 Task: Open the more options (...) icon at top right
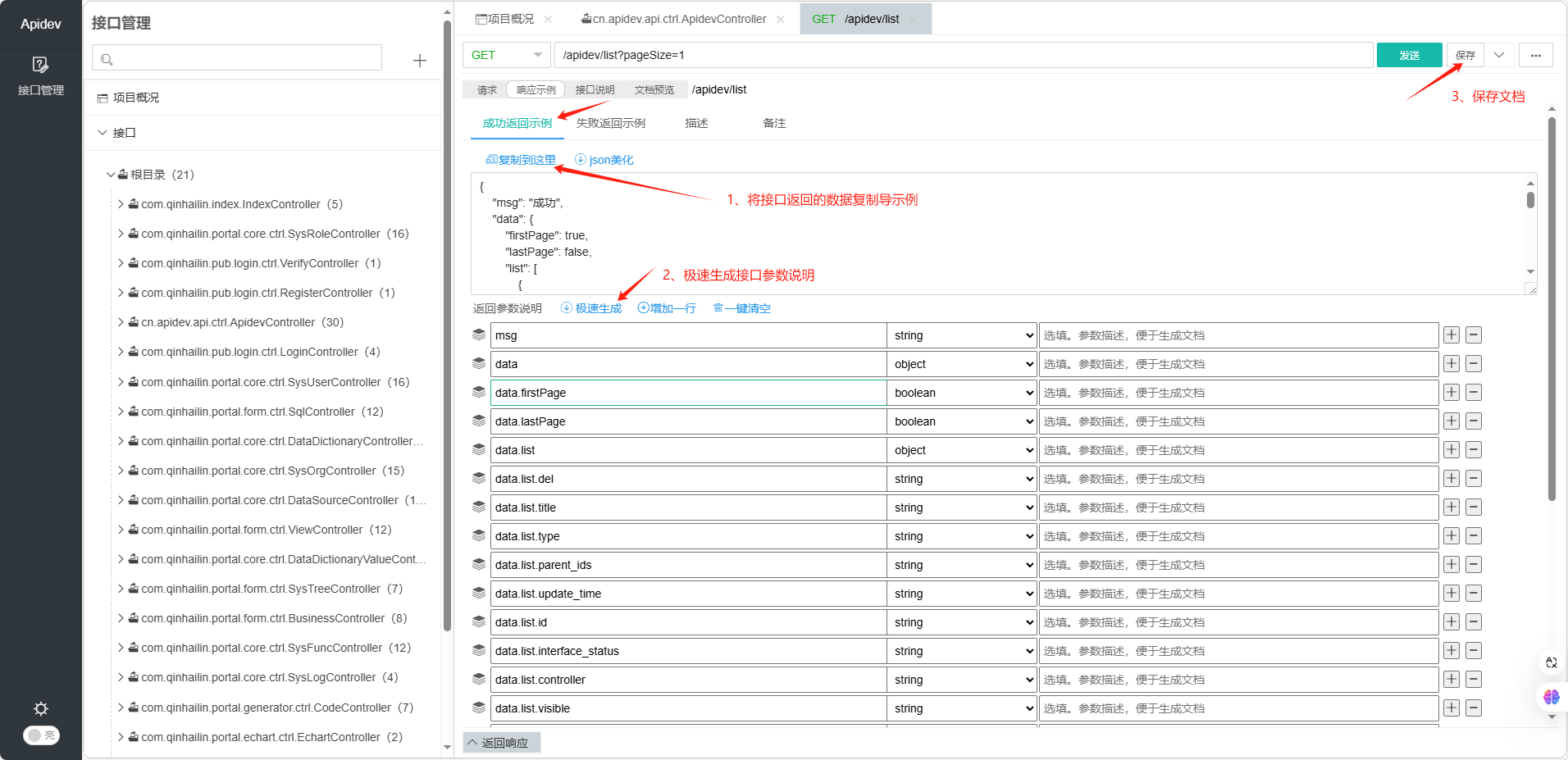click(x=1535, y=55)
